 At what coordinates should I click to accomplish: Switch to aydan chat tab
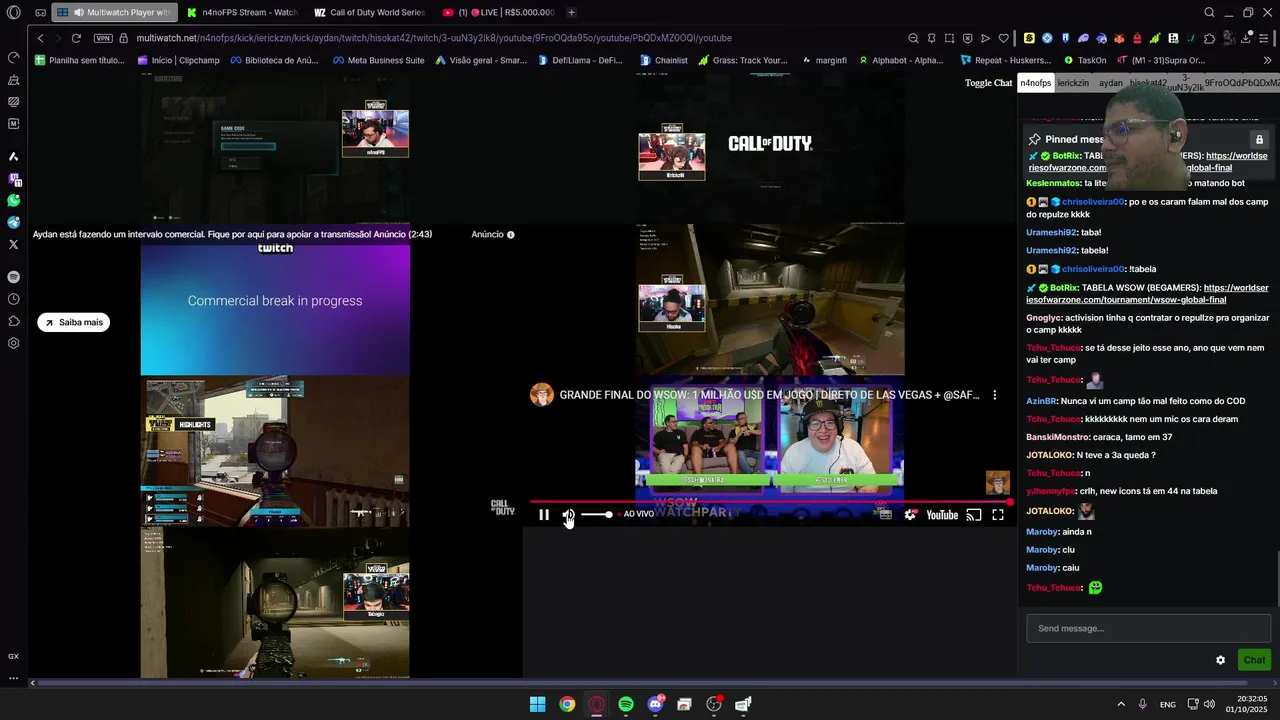1111,83
